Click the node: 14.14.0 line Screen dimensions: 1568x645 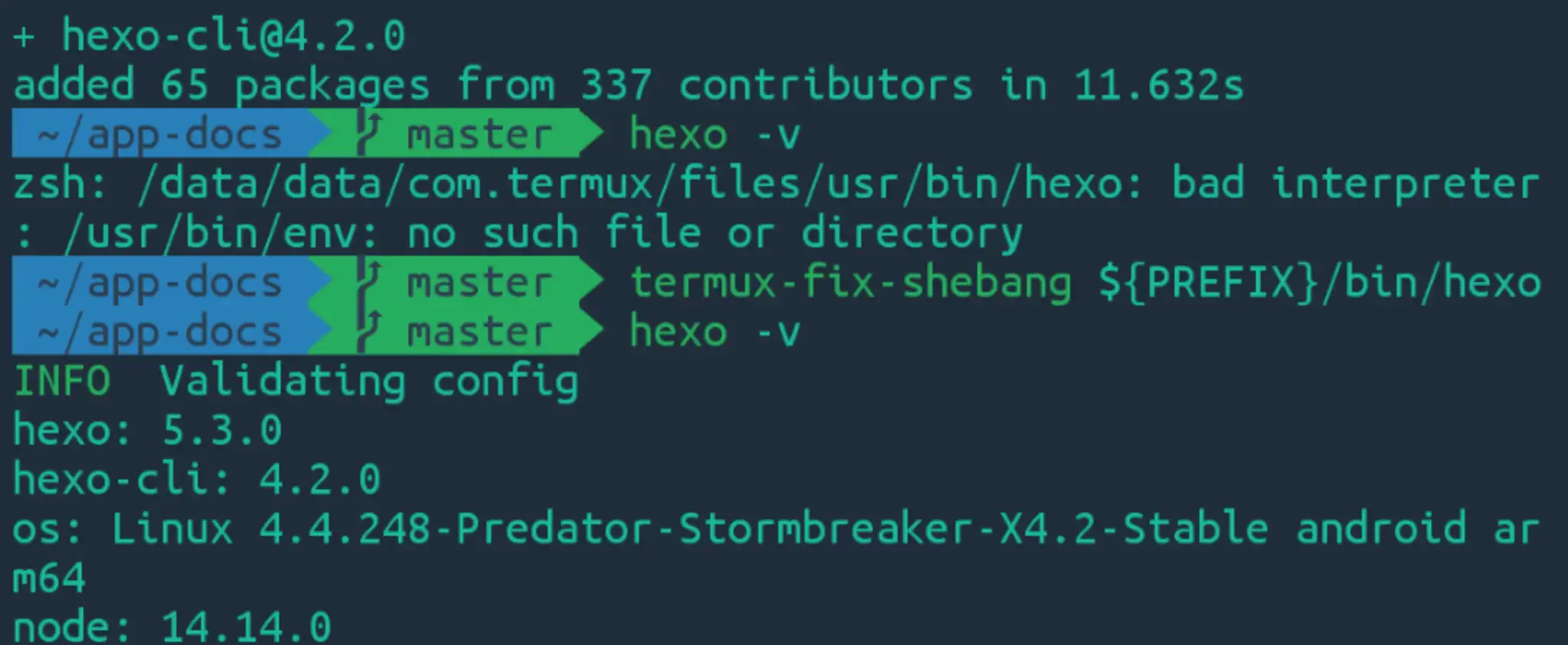(x=172, y=627)
